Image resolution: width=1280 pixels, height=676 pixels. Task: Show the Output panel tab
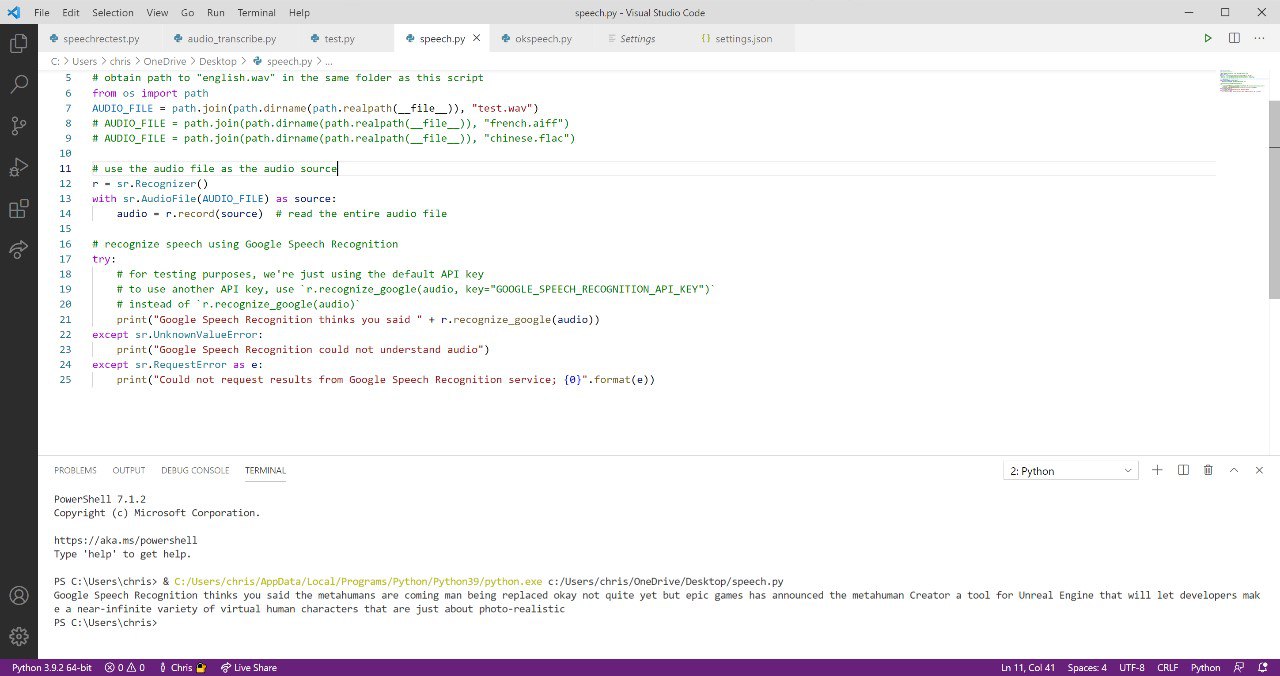(129, 470)
